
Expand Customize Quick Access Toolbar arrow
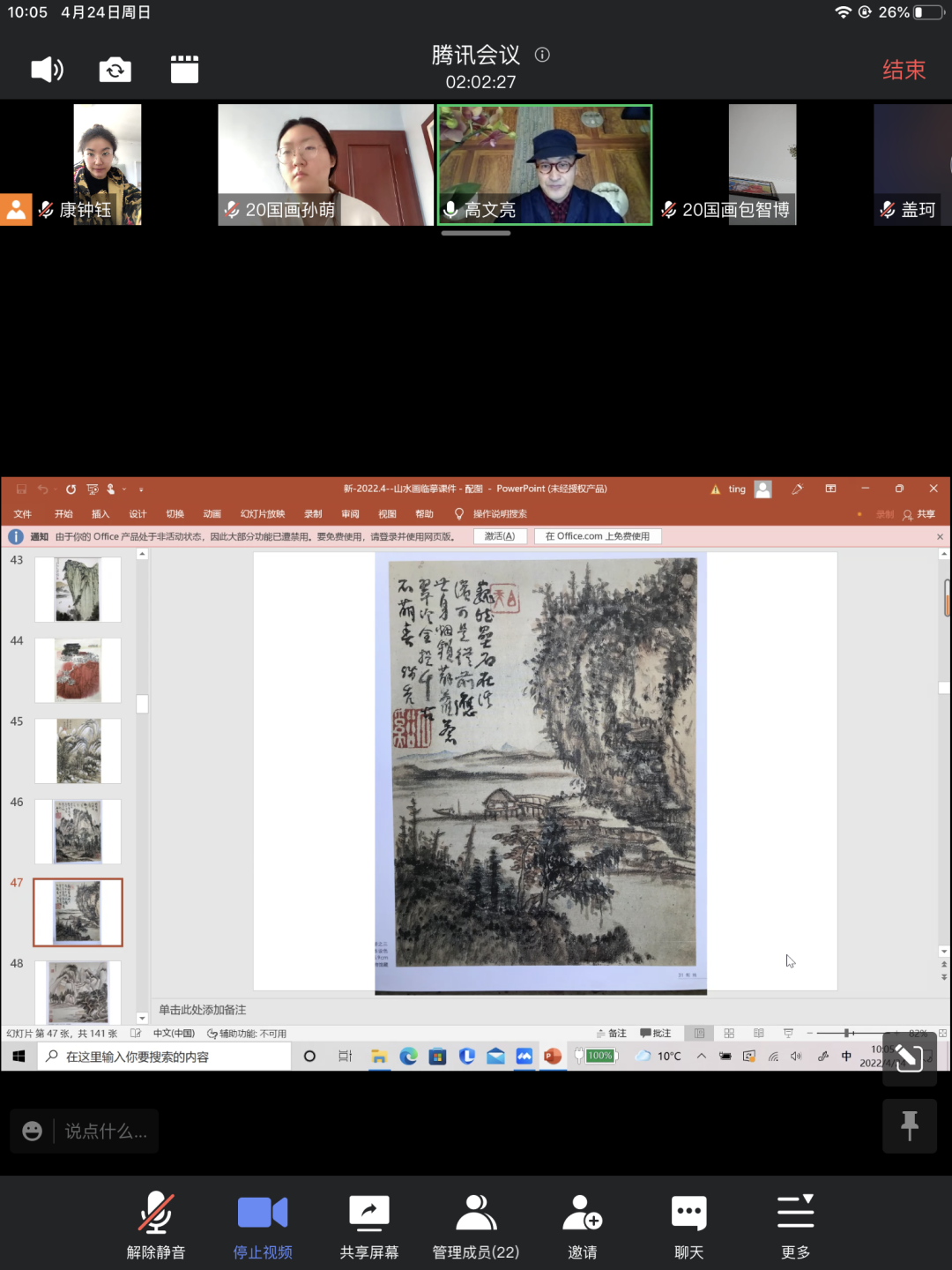(141, 489)
